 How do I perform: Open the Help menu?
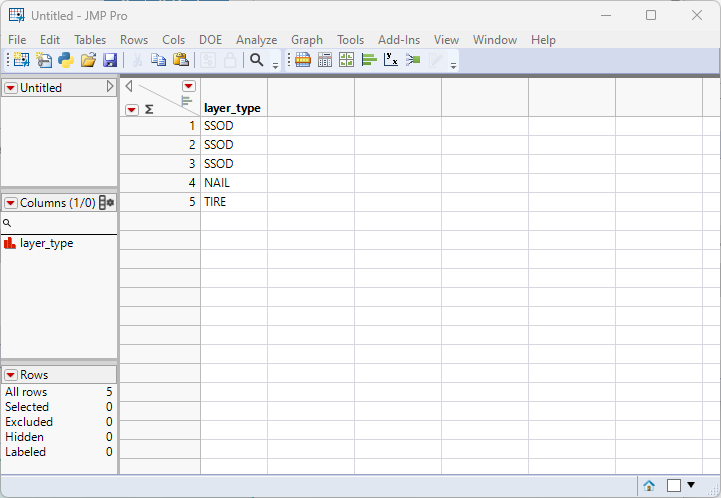point(543,40)
